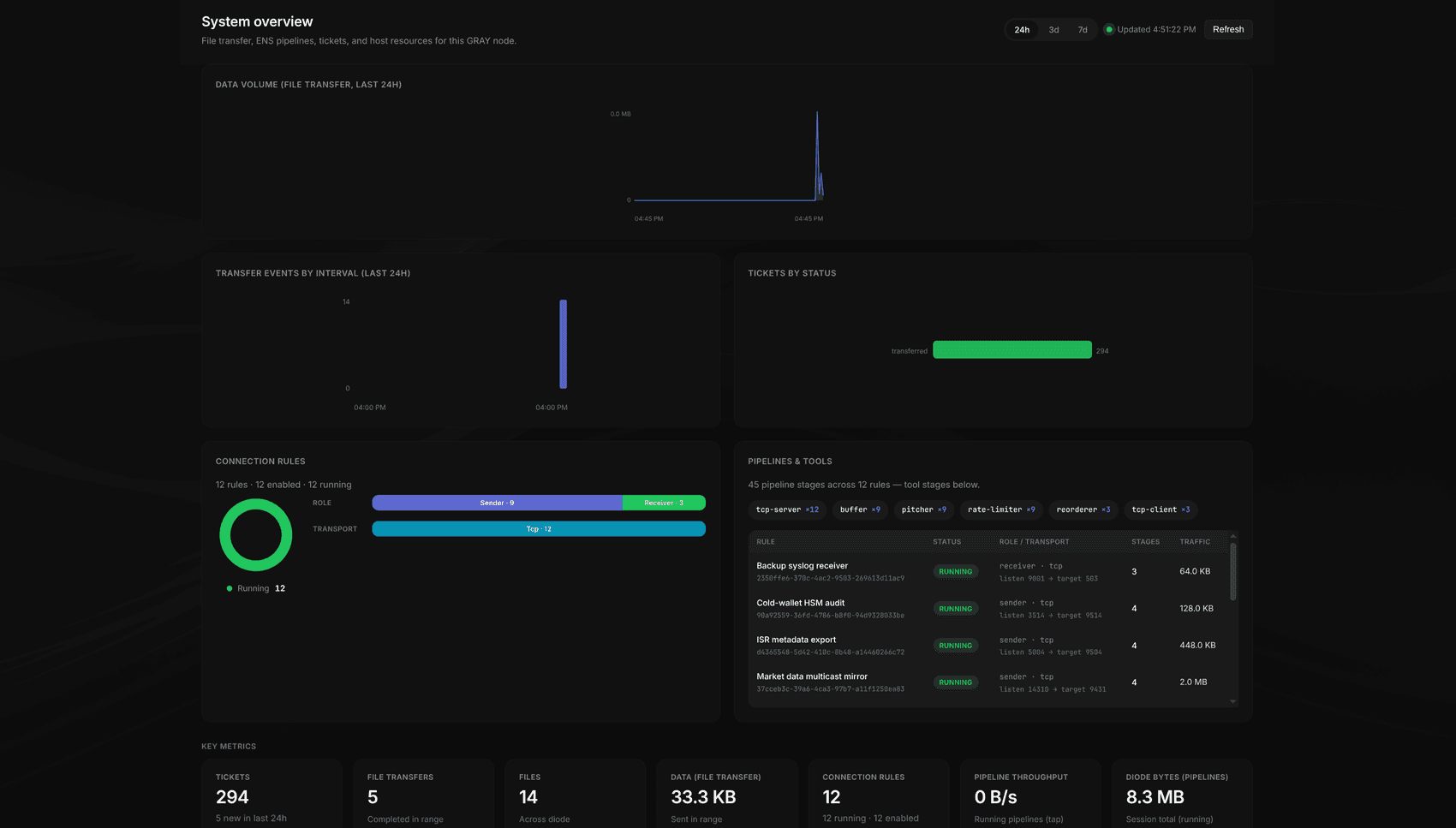Click the Pipeline Throughput 0 B/s card
The width and height of the screenshot is (1456, 828).
(x=1030, y=794)
